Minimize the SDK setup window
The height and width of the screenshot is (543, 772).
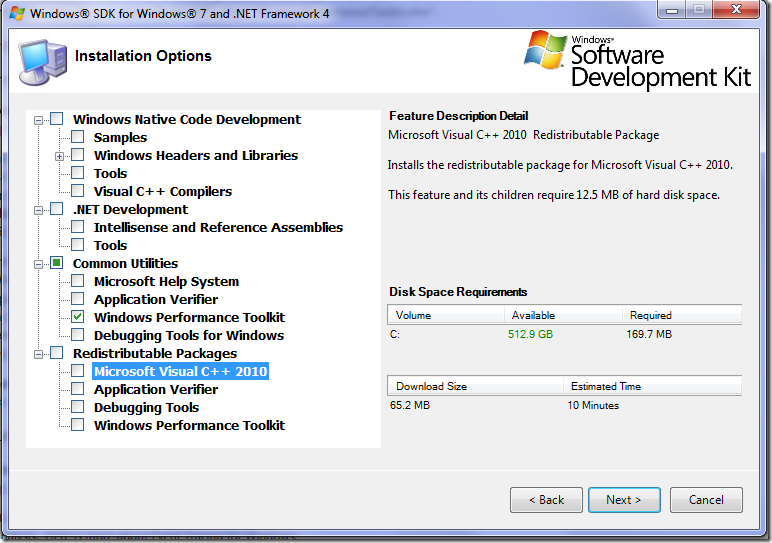672,9
